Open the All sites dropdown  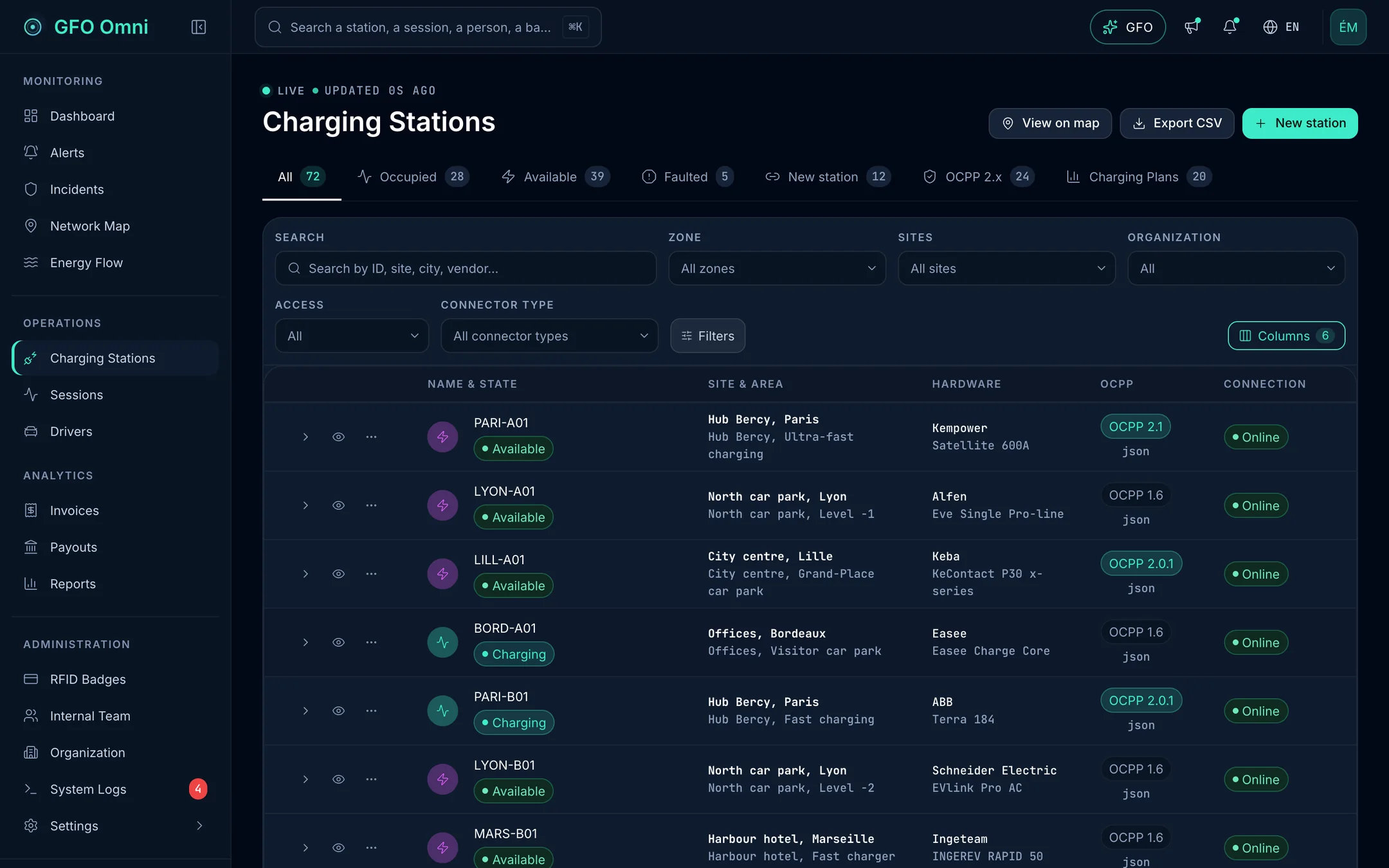coord(1006,269)
